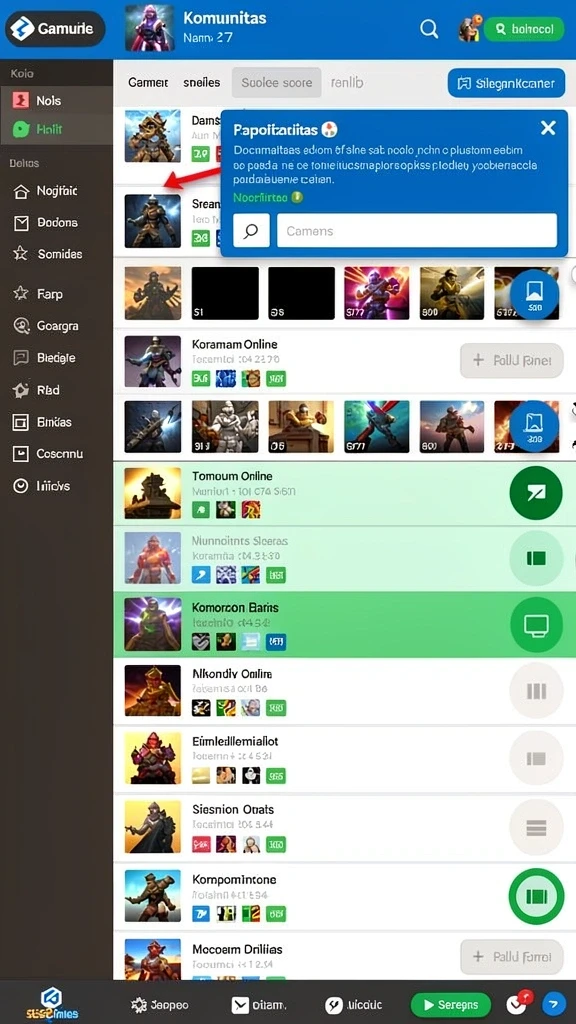Click the popup search magnifier button
The width and height of the screenshot is (576, 1024).
coord(251,231)
